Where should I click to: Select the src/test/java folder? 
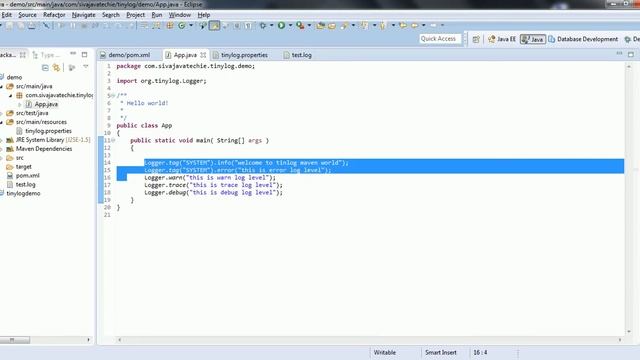coord(31,113)
